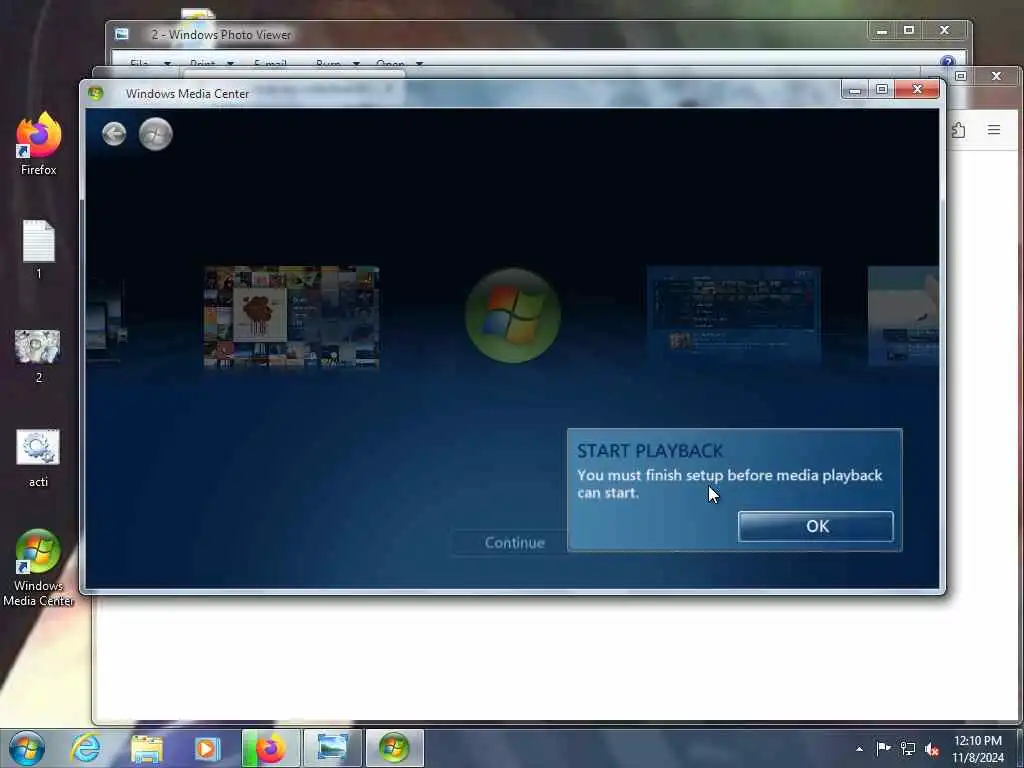Open the network status tray icon
1024x768 pixels.
pyautogui.click(x=908, y=748)
